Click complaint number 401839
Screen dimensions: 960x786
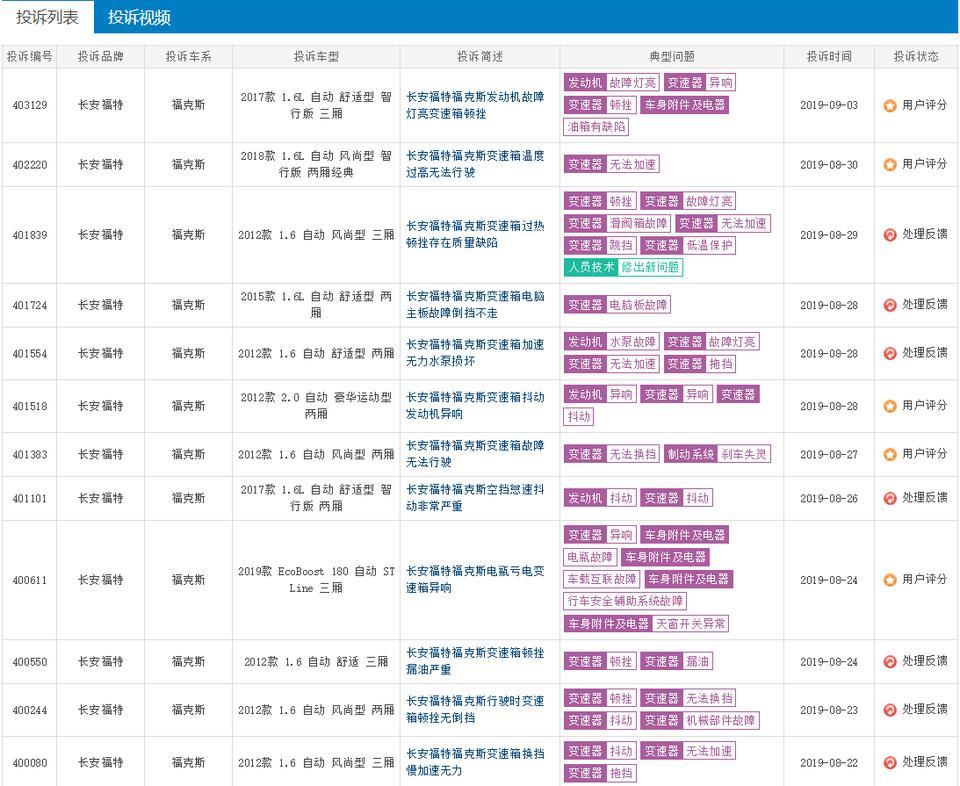(29, 234)
